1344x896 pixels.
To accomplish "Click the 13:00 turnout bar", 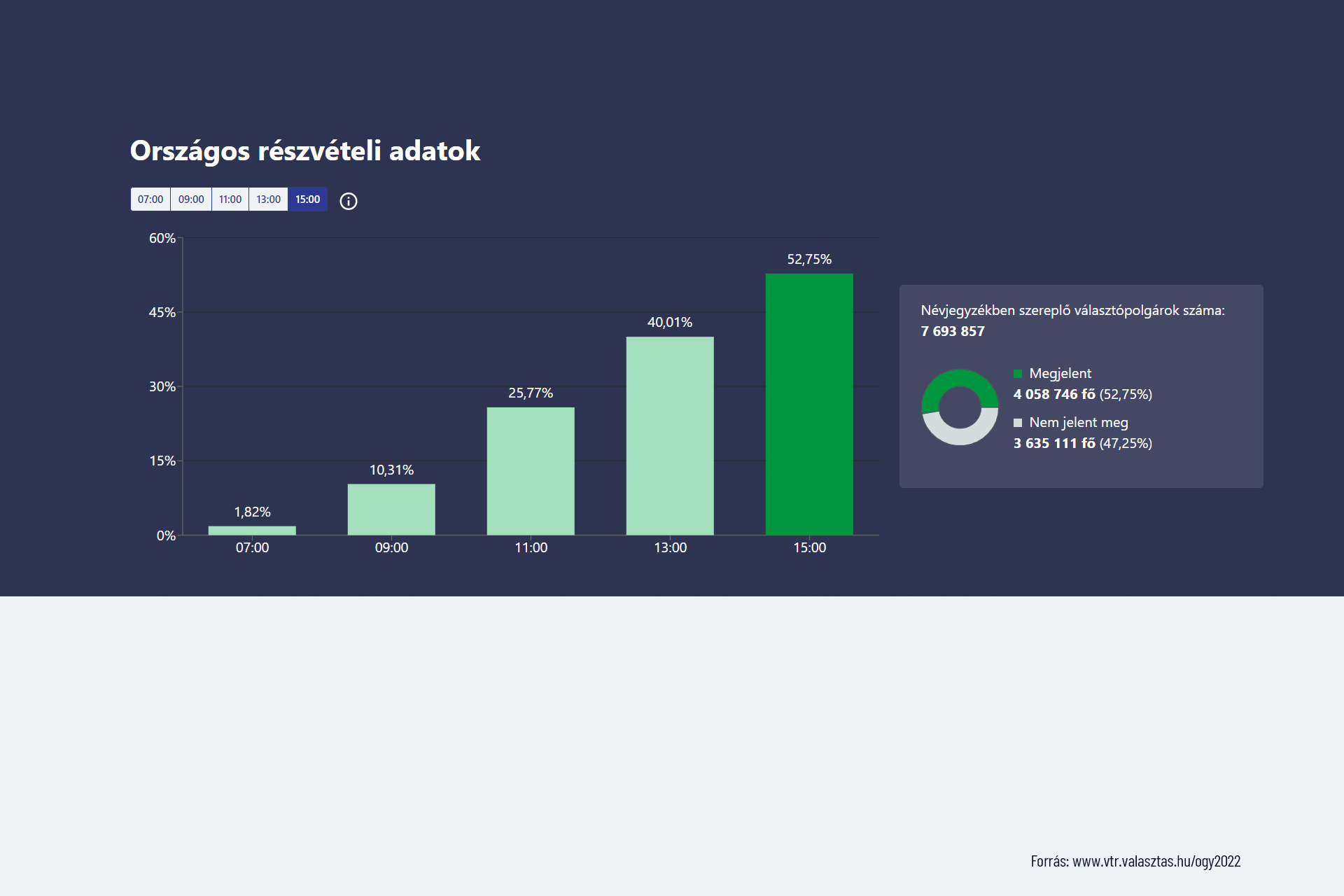I will 670,435.
